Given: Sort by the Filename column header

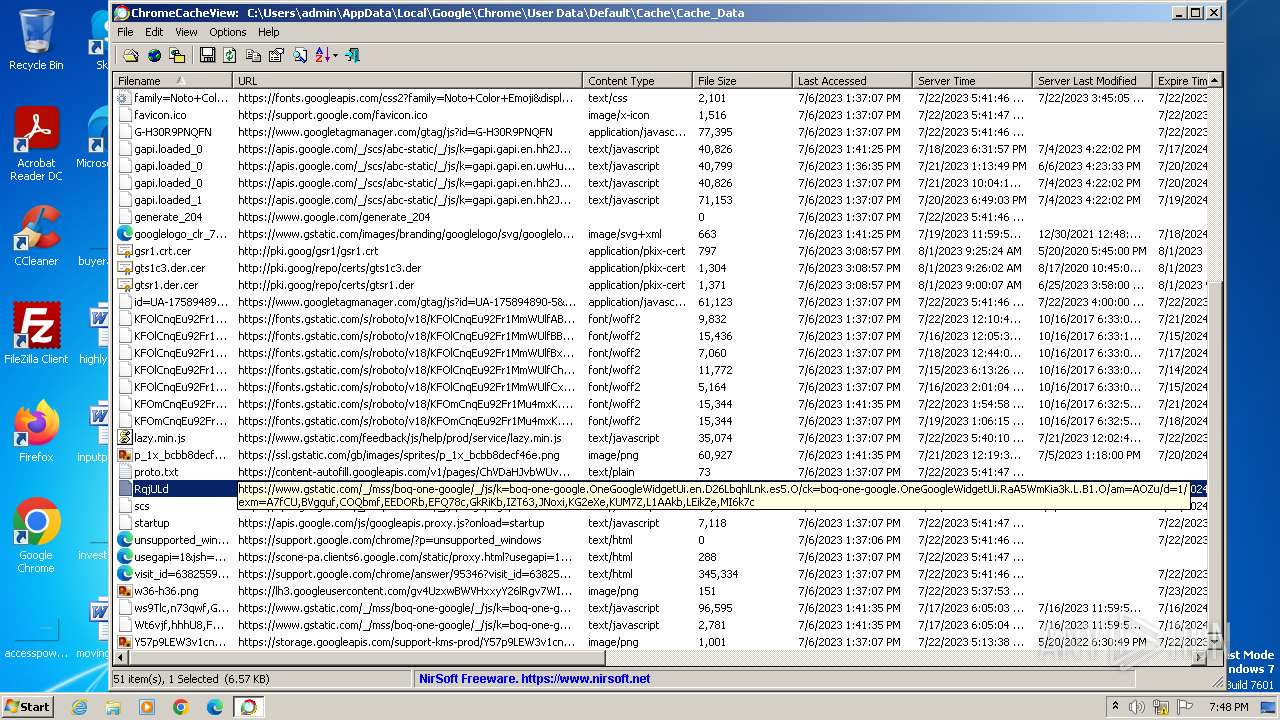Looking at the screenshot, I should 173,81.
